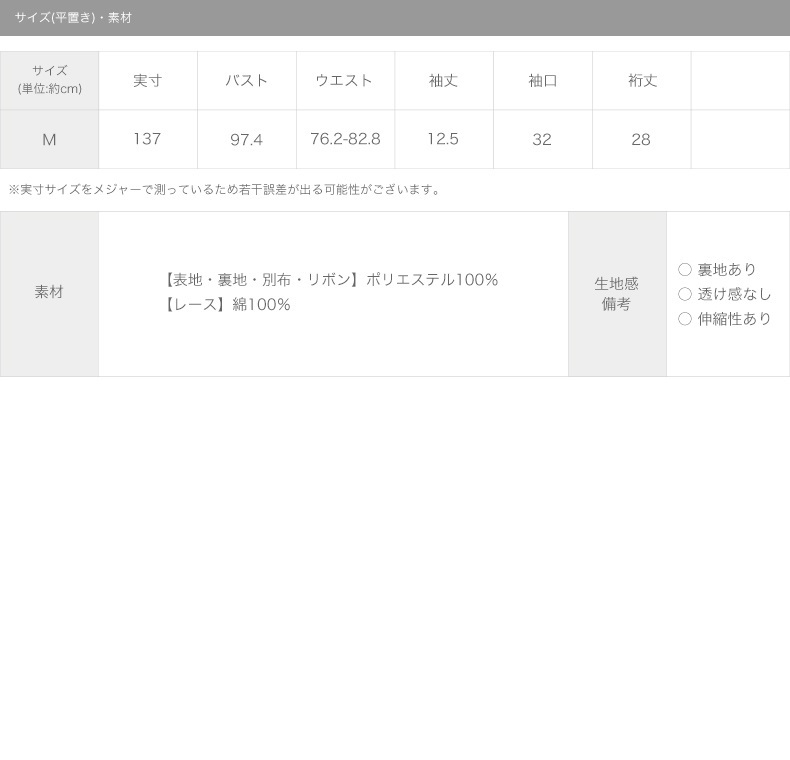
Task: Click the 透け感なし text
Action: point(734,294)
